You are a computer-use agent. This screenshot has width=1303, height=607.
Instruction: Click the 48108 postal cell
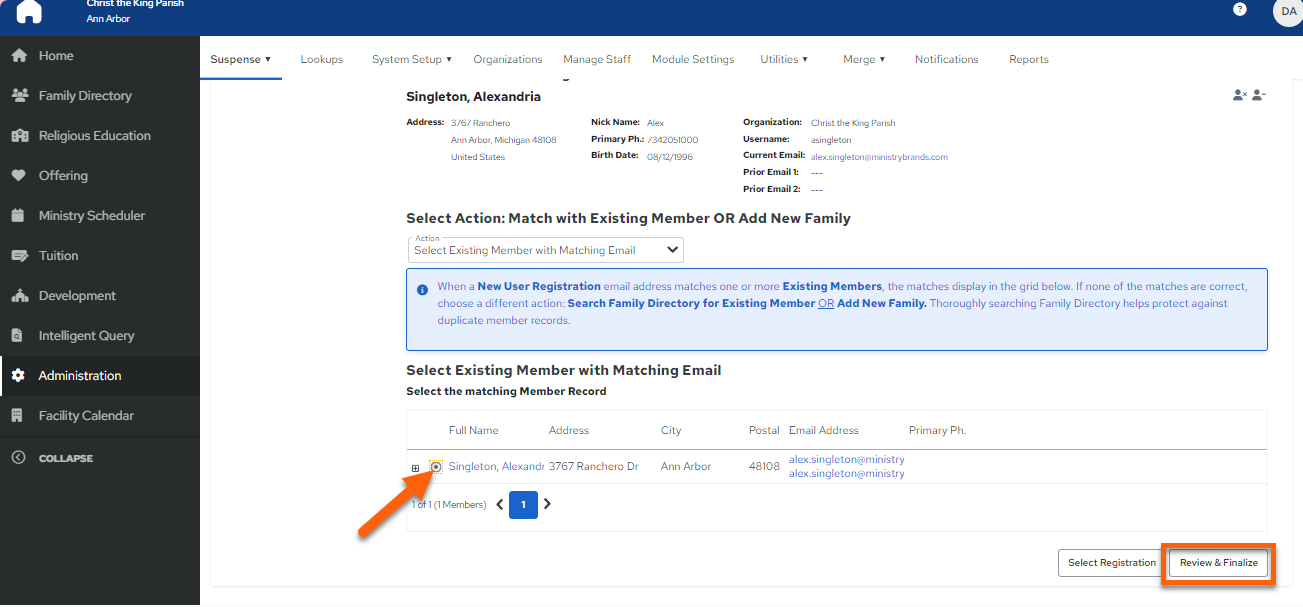click(764, 467)
